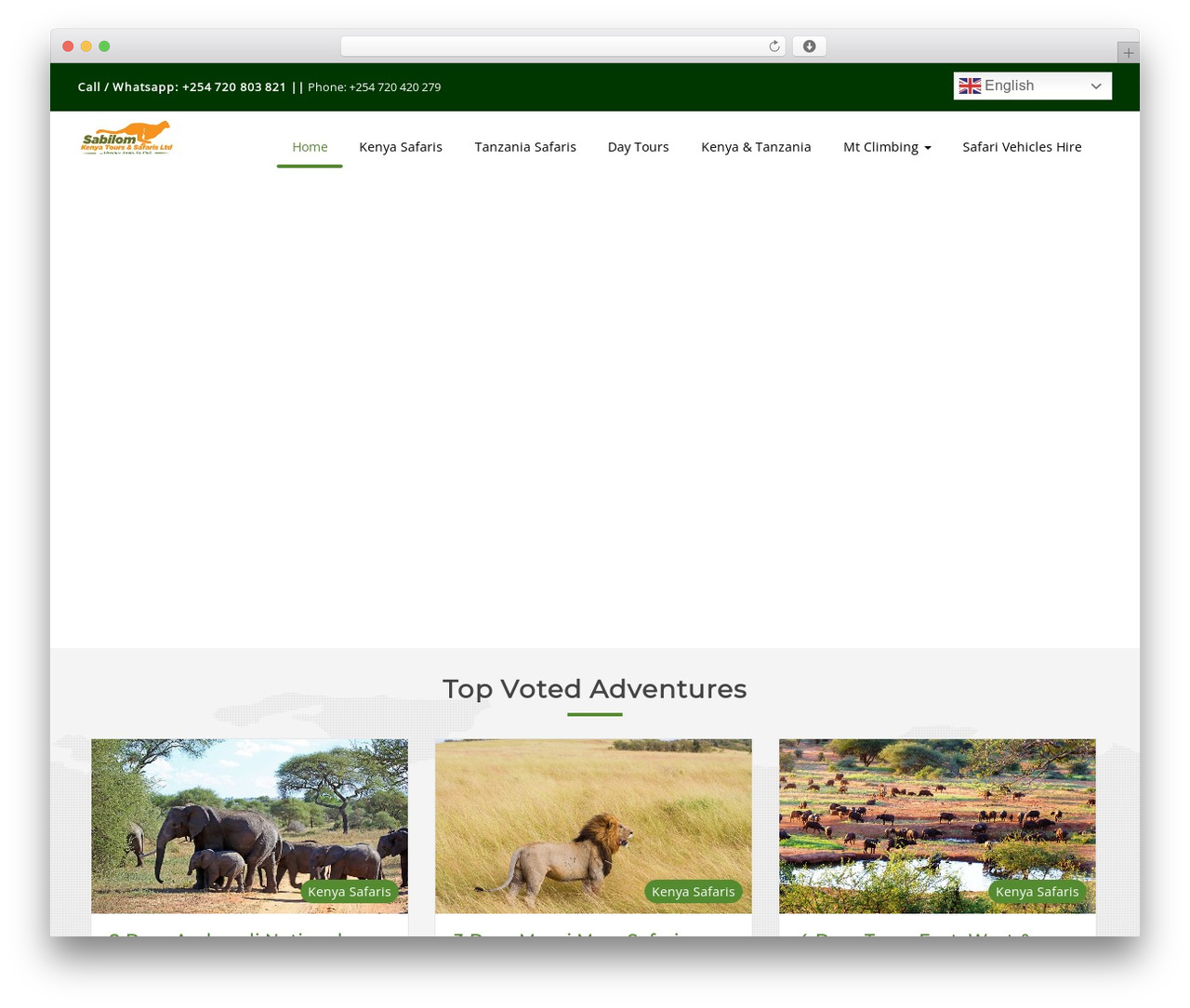Viewport: 1190px width, 1008px height.
Task: Click the green maximize window button
Action: click(x=104, y=46)
